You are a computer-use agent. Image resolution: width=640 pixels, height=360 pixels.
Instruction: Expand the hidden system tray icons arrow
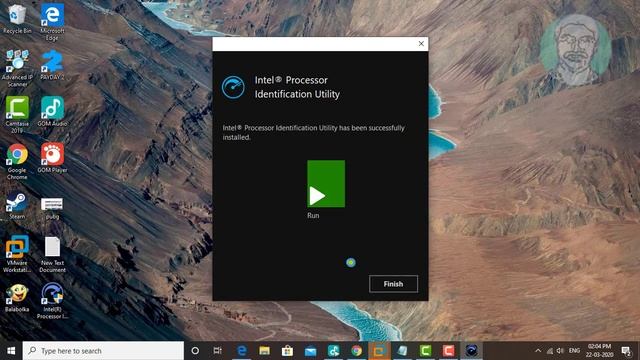click(538, 351)
